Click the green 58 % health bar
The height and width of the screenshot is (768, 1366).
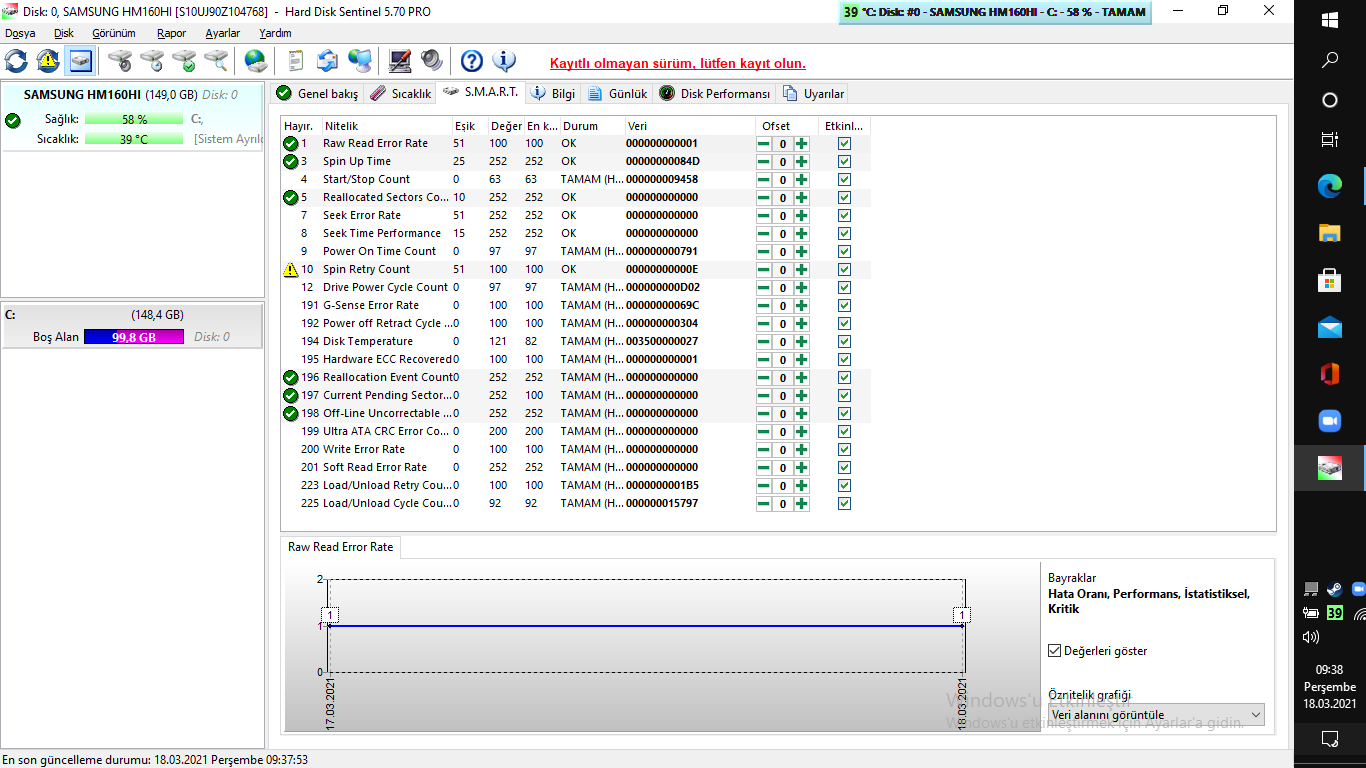click(x=134, y=119)
